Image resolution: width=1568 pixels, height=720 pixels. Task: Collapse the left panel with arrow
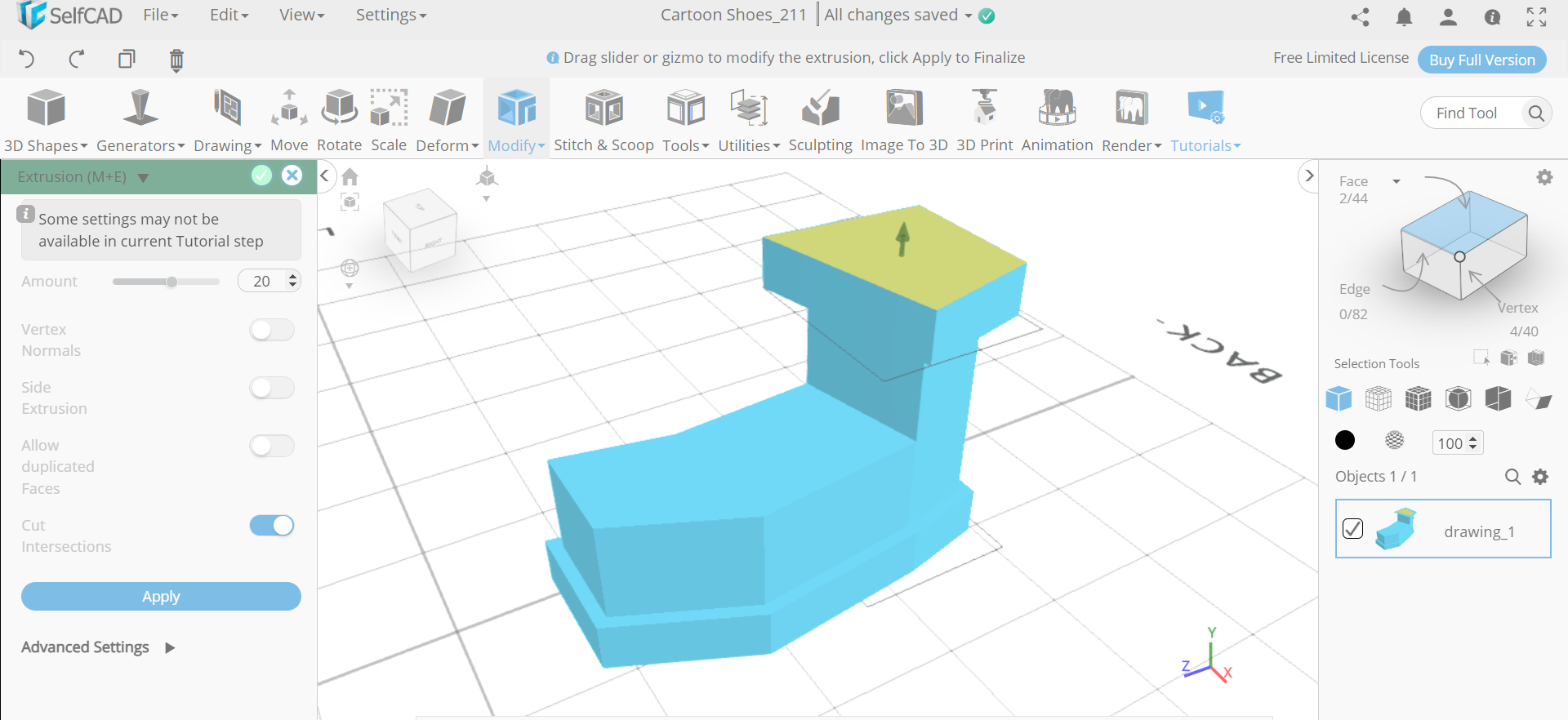(324, 176)
